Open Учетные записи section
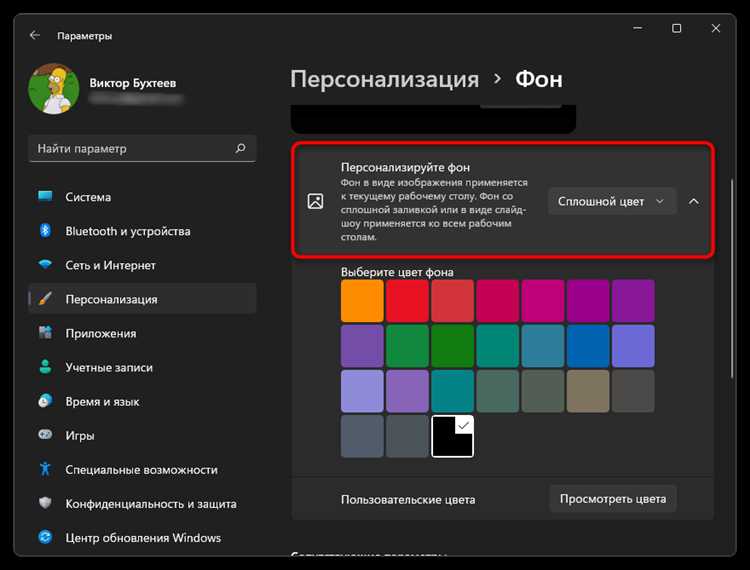750x570 pixels. click(143, 367)
